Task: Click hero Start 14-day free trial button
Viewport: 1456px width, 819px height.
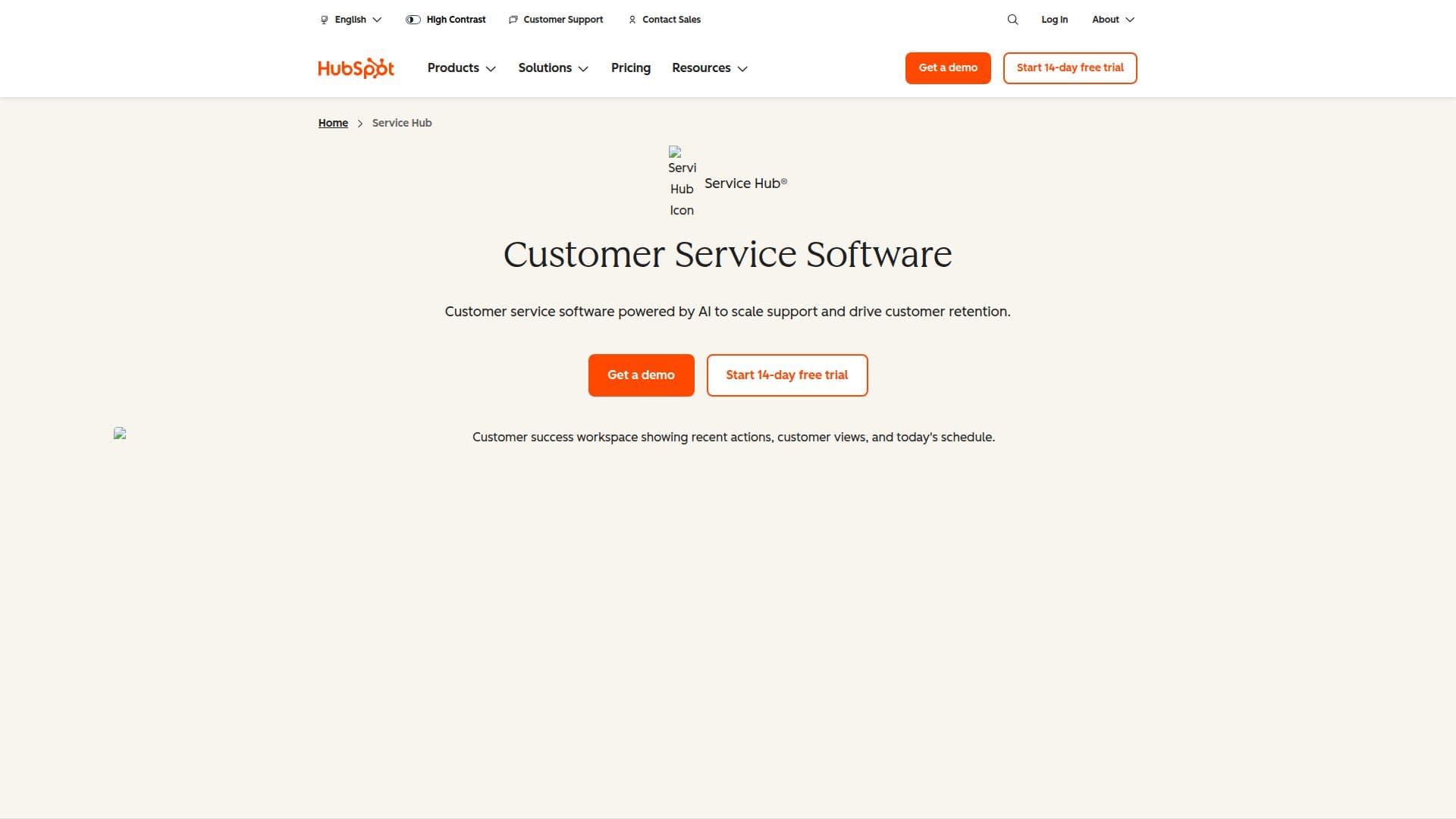Action: pyautogui.click(x=787, y=375)
